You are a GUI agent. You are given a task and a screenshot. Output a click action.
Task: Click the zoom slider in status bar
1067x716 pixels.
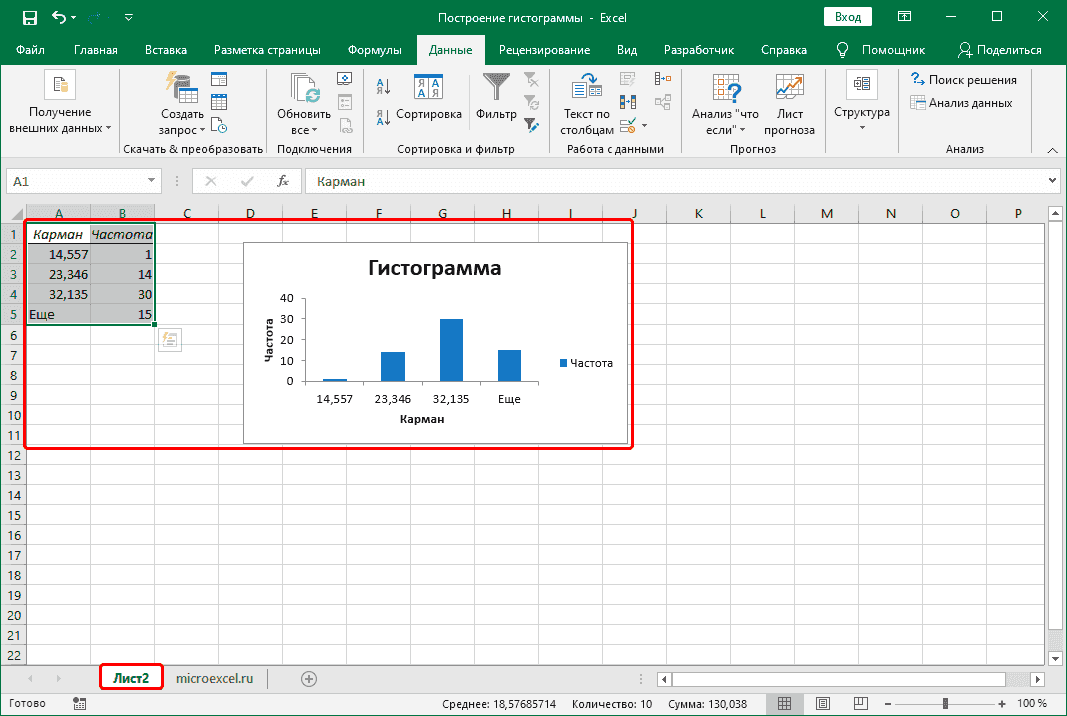click(x=945, y=704)
